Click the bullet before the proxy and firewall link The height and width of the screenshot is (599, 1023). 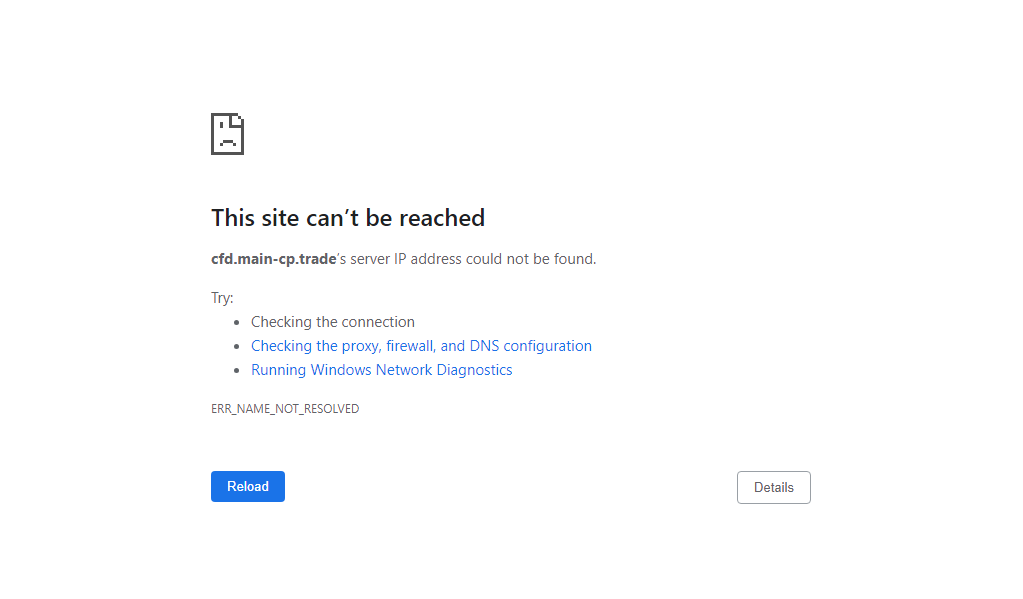pos(237,346)
